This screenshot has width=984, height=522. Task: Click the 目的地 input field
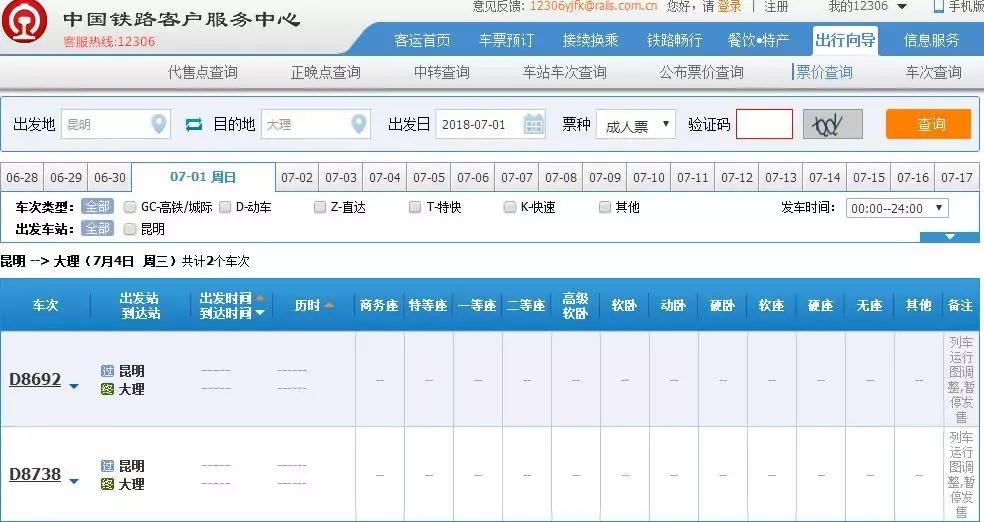point(316,124)
